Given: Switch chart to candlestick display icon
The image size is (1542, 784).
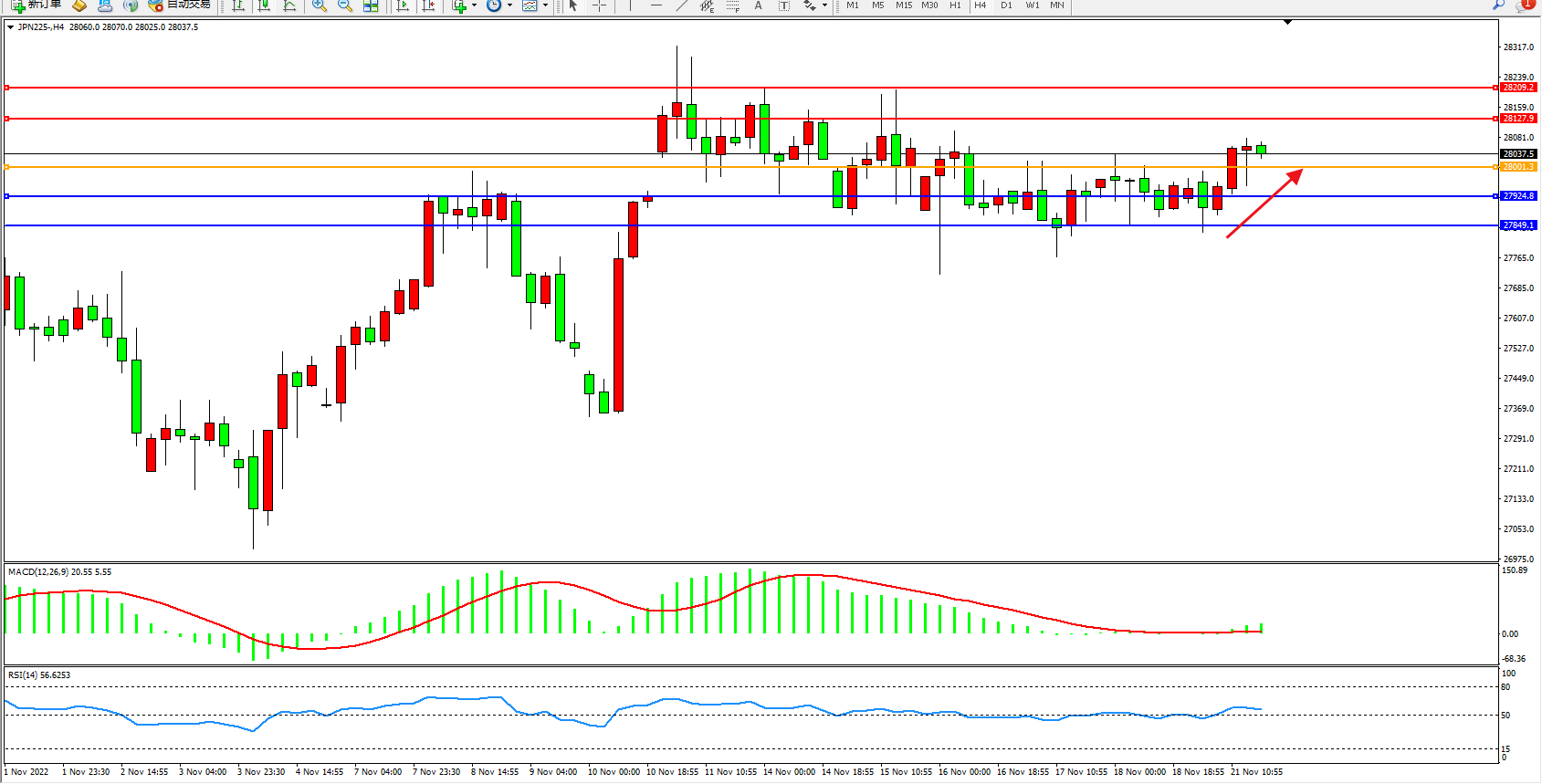Looking at the screenshot, I should click(x=264, y=5).
